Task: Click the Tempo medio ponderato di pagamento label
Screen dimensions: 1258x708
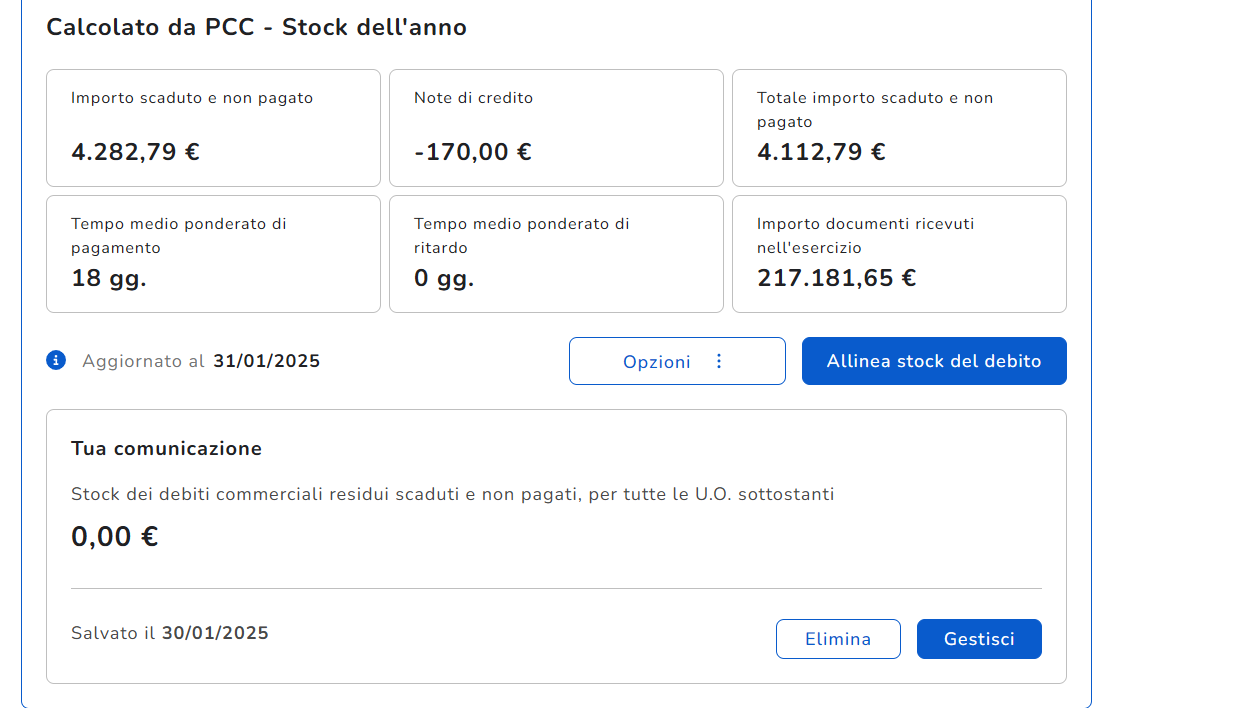Action: click(x=178, y=236)
